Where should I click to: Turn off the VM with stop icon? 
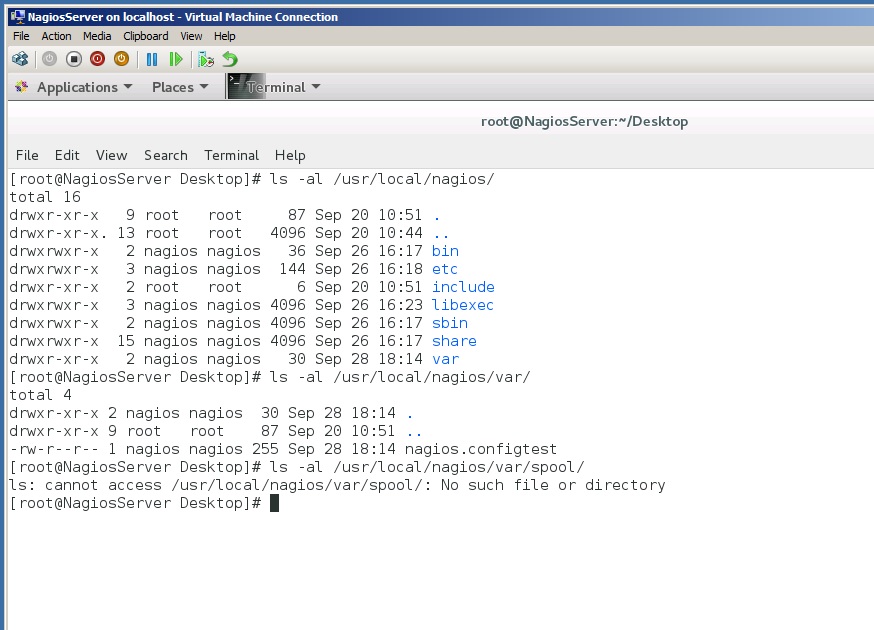[x=74, y=59]
